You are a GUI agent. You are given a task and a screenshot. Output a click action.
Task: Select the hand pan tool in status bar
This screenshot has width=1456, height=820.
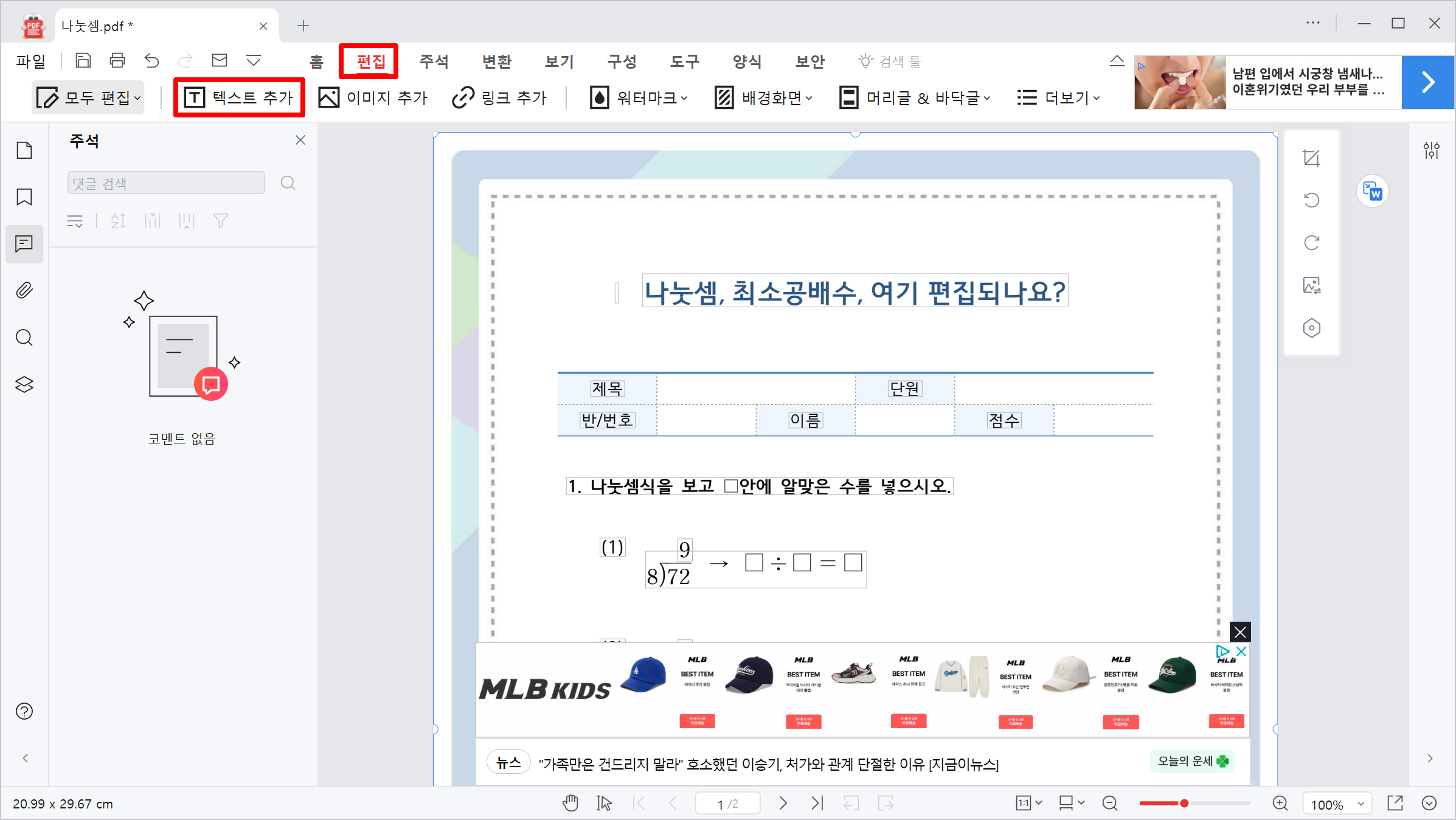[570, 803]
